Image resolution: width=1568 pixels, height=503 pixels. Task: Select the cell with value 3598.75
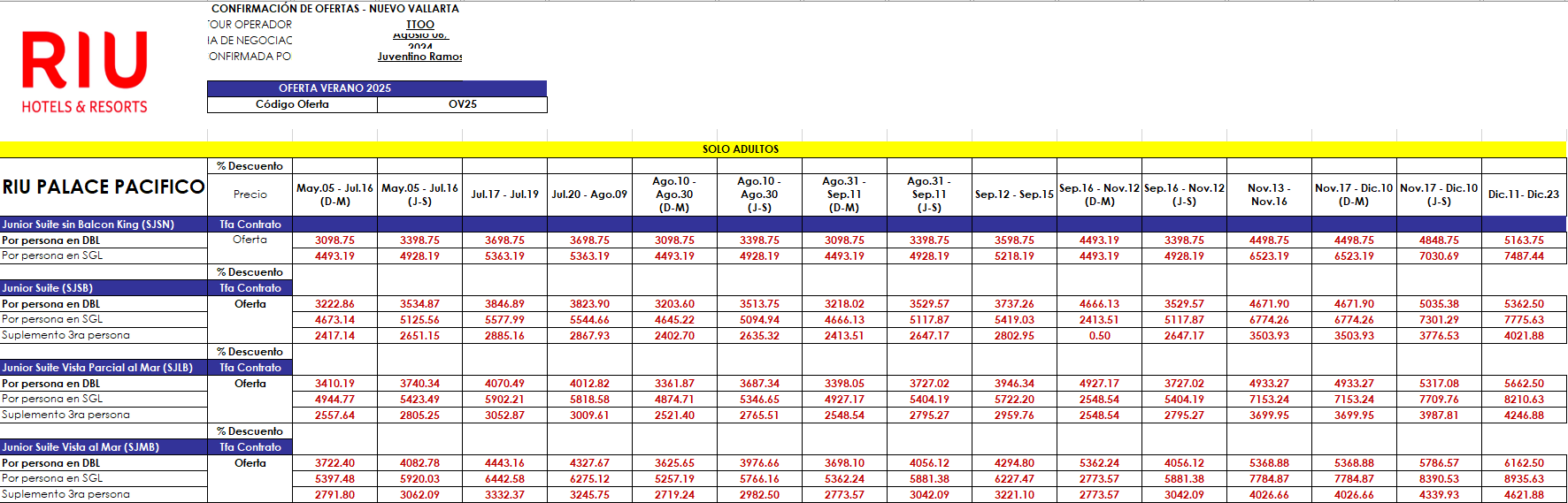click(x=1015, y=240)
